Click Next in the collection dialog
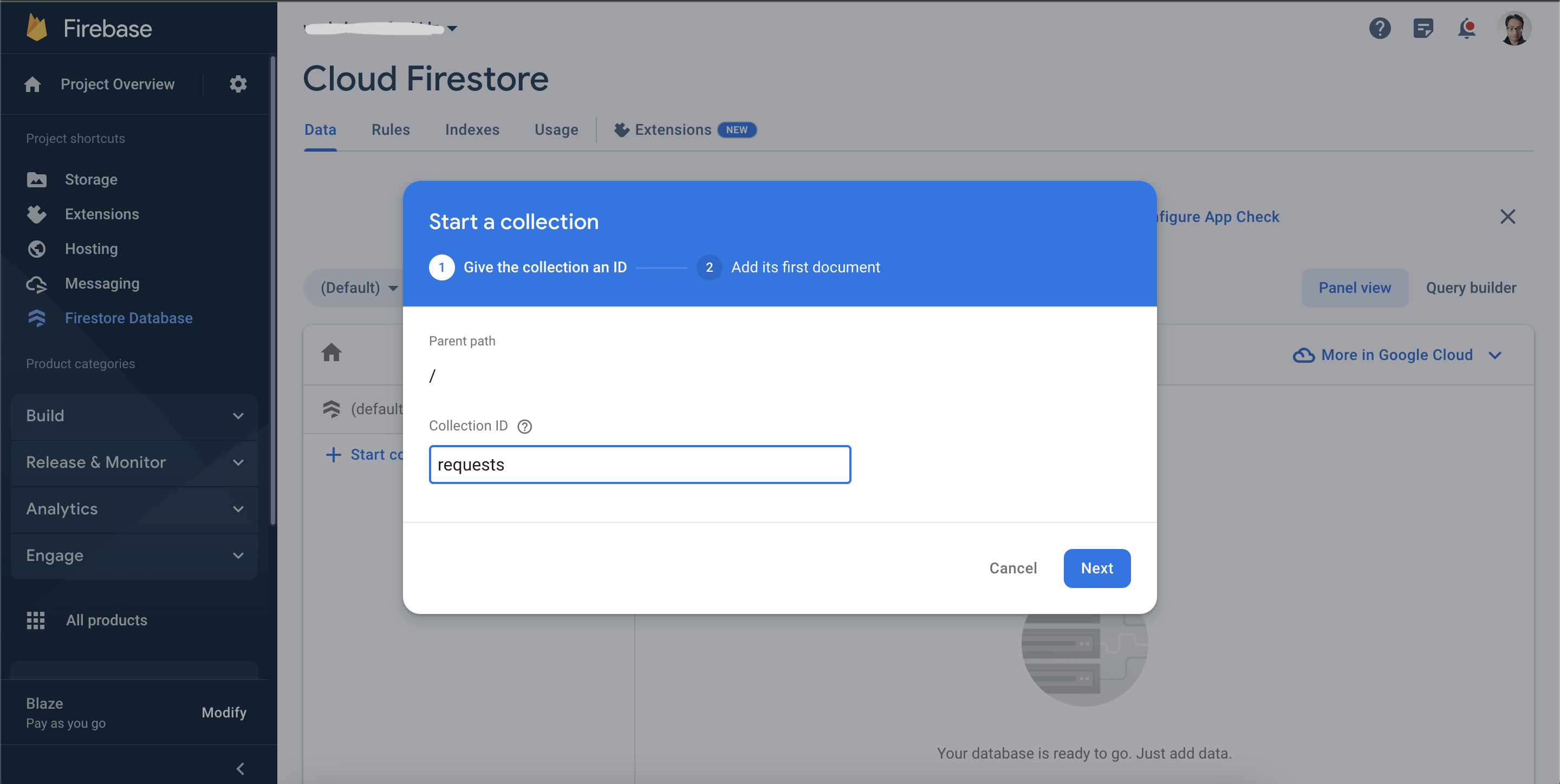Viewport: 1560px width, 784px height. click(1097, 568)
